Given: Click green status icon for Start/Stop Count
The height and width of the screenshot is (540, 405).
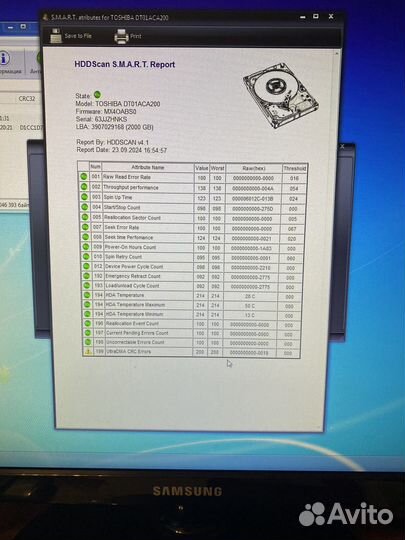Looking at the screenshot, I should (x=84, y=207).
